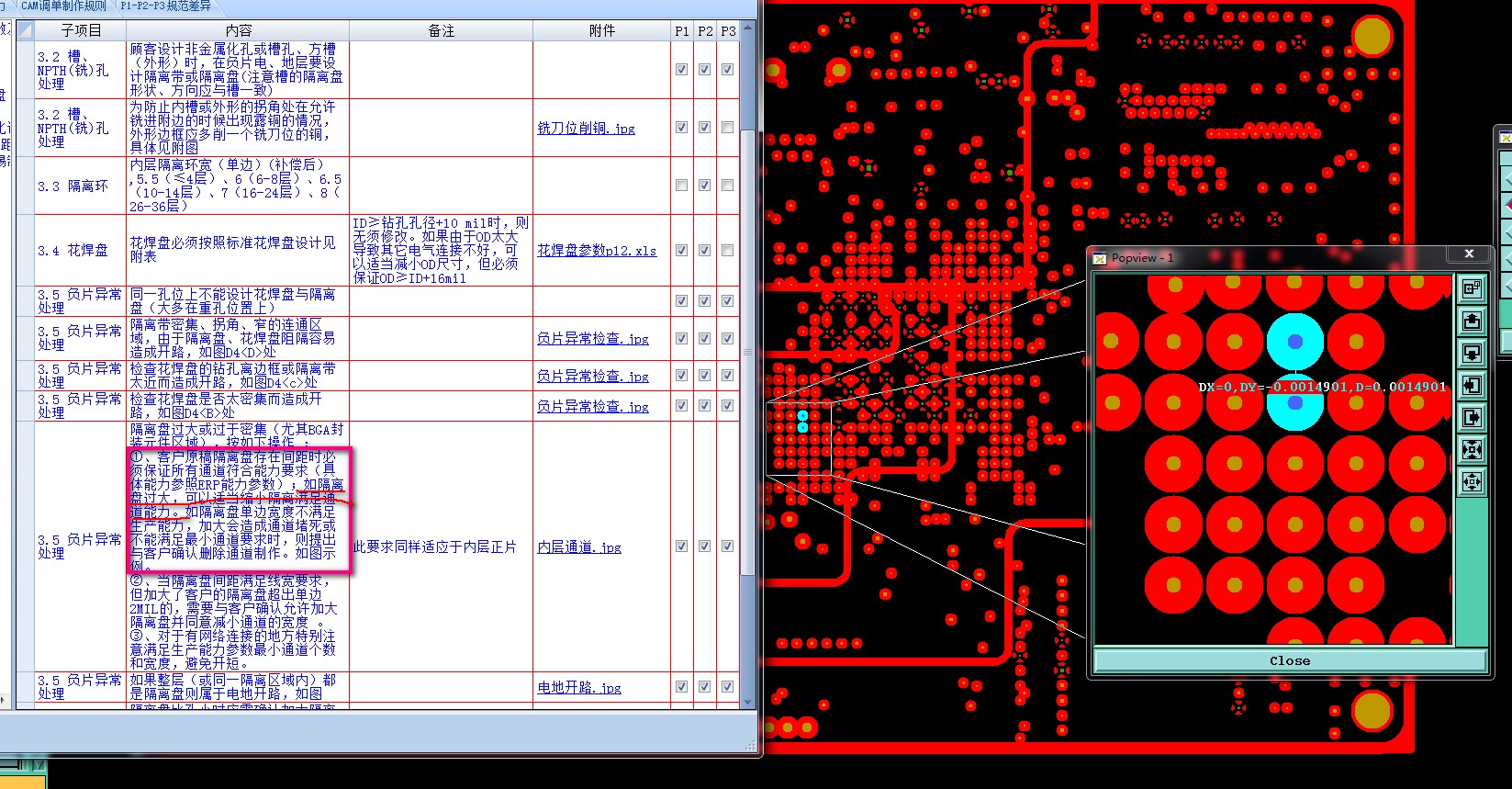This screenshot has height=789, width=1512.
Task: Click the rules table vertical scrollbar thumb
Action: click(x=748, y=353)
